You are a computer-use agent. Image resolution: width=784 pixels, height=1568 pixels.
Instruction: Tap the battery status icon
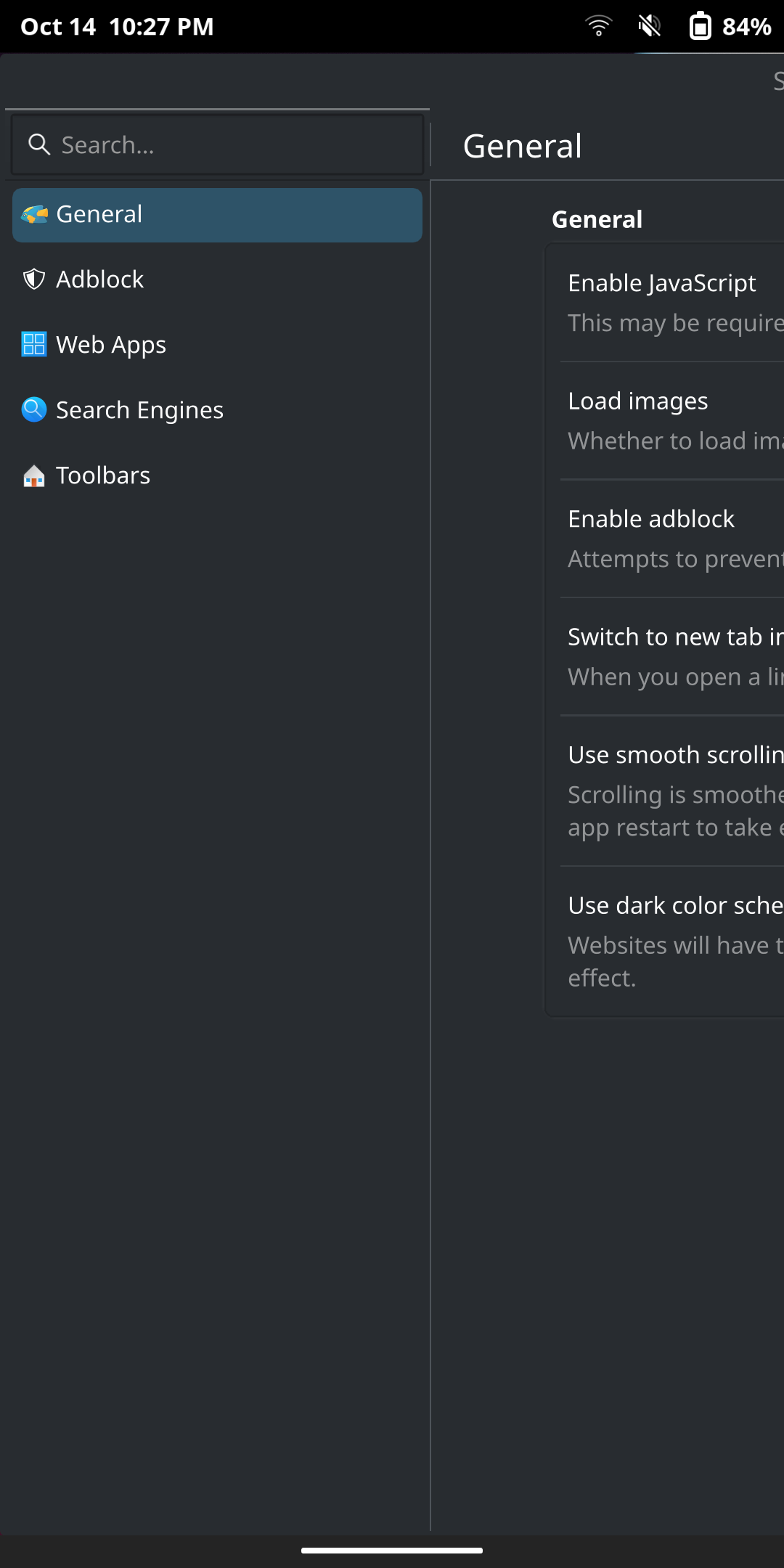700,26
